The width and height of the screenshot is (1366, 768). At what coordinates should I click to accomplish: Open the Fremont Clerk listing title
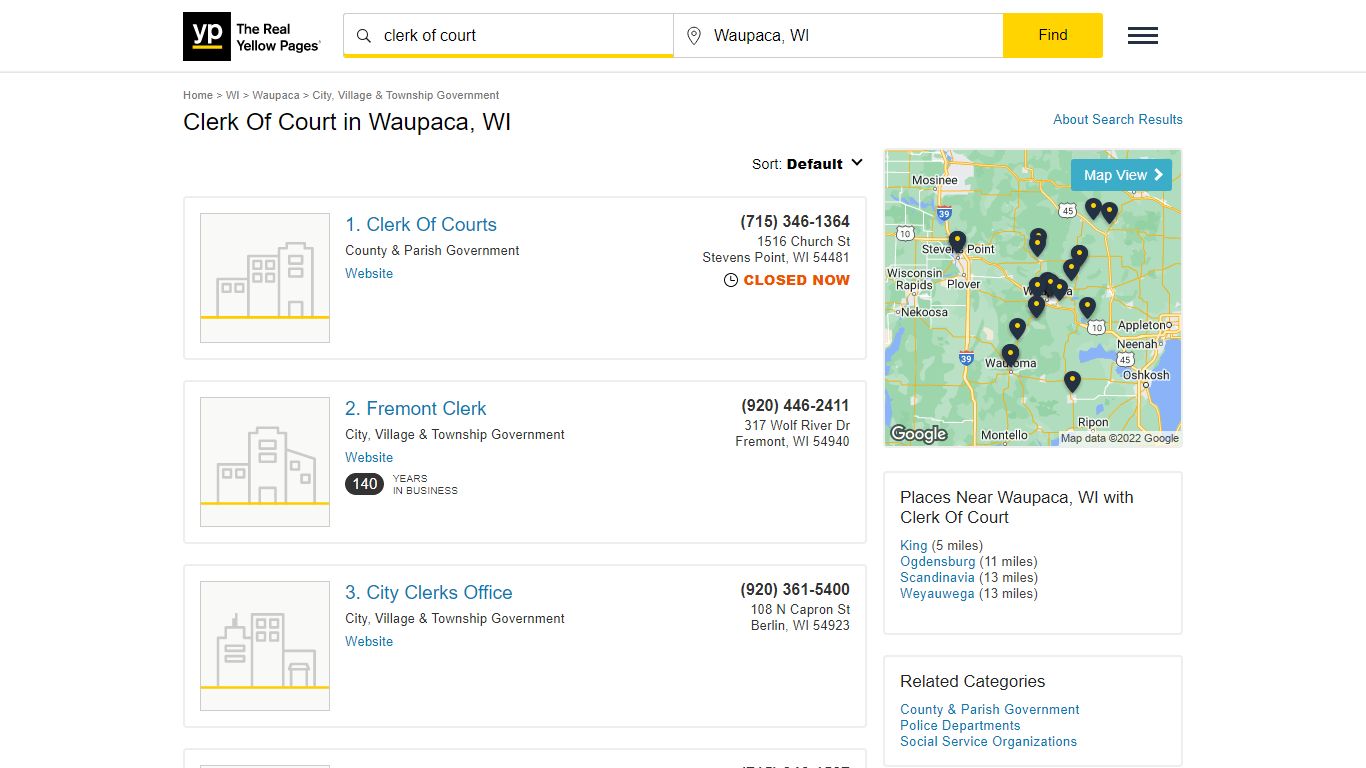click(x=416, y=409)
